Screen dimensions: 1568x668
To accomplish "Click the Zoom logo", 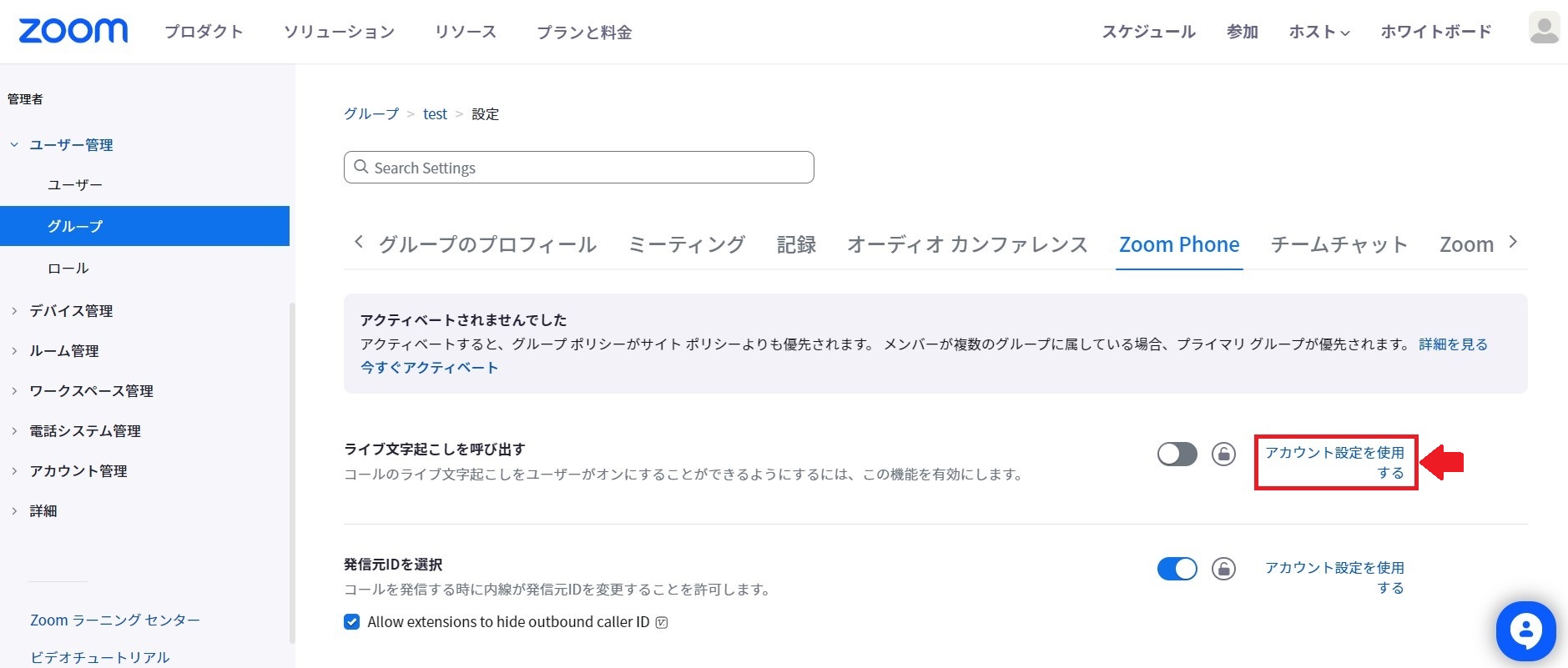I will tap(73, 31).
